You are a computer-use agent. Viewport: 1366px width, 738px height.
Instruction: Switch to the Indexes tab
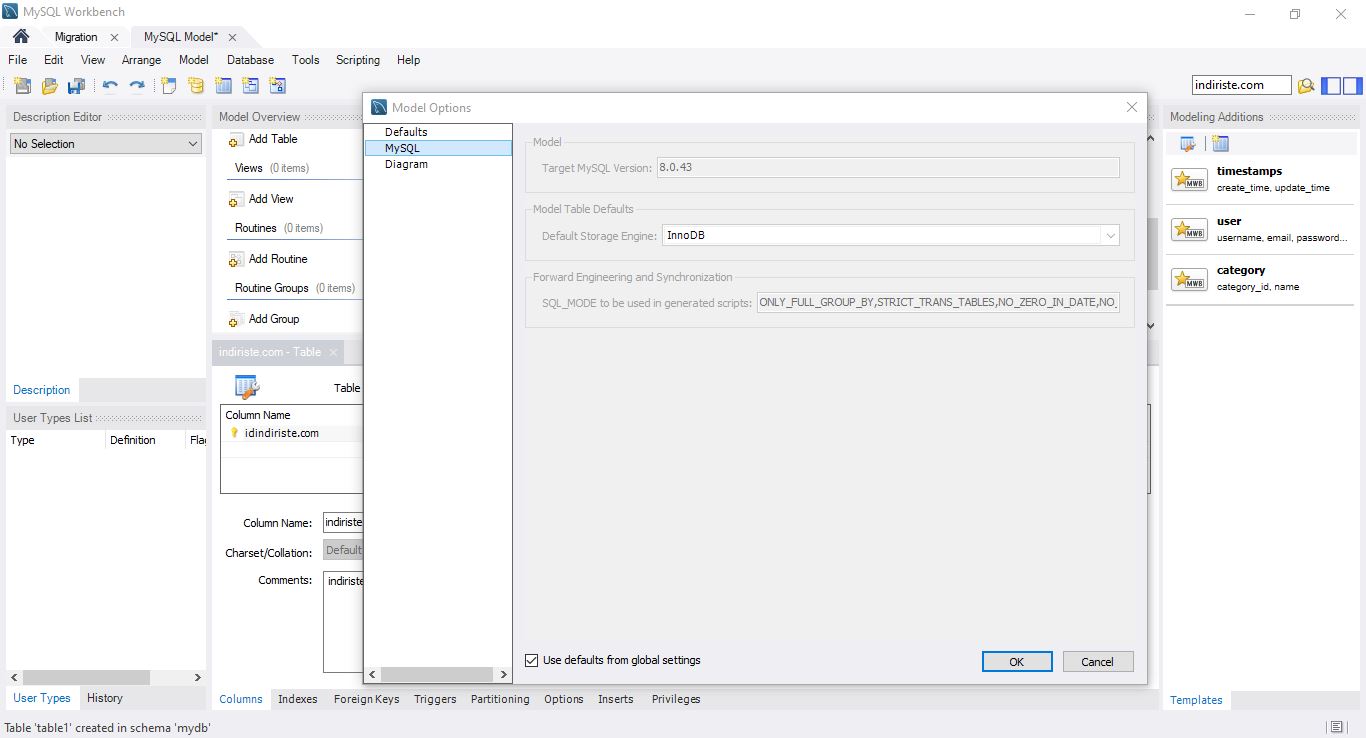[298, 699]
